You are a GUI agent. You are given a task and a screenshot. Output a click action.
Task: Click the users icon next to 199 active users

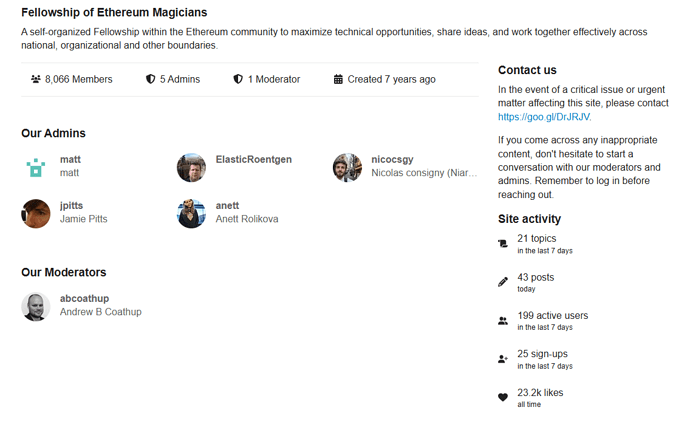point(503,320)
